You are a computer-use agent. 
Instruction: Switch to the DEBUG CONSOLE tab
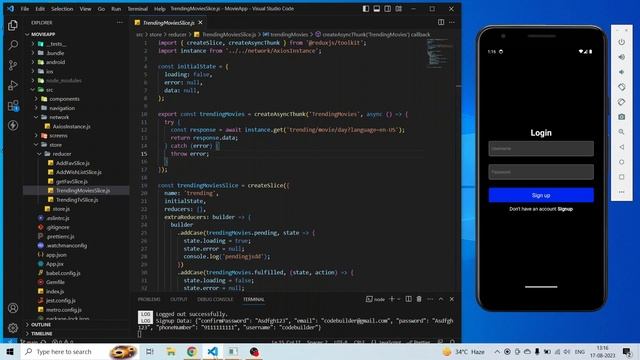coord(215,299)
